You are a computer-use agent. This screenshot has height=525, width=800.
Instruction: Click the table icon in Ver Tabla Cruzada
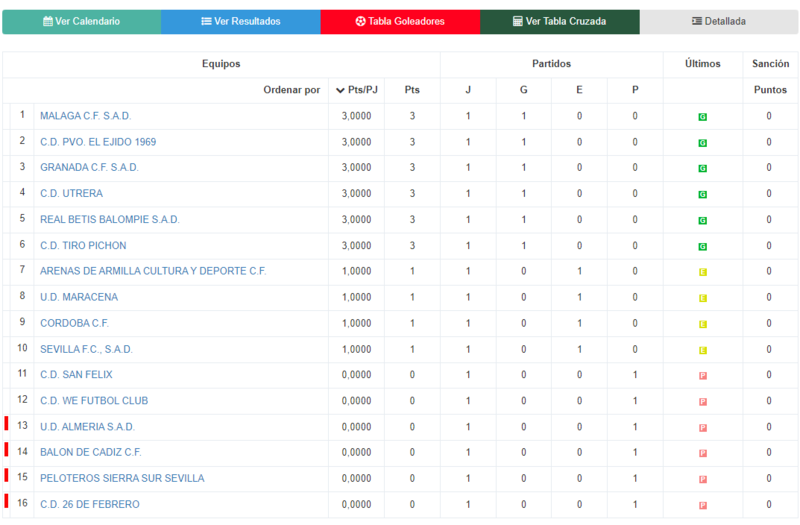518,21
